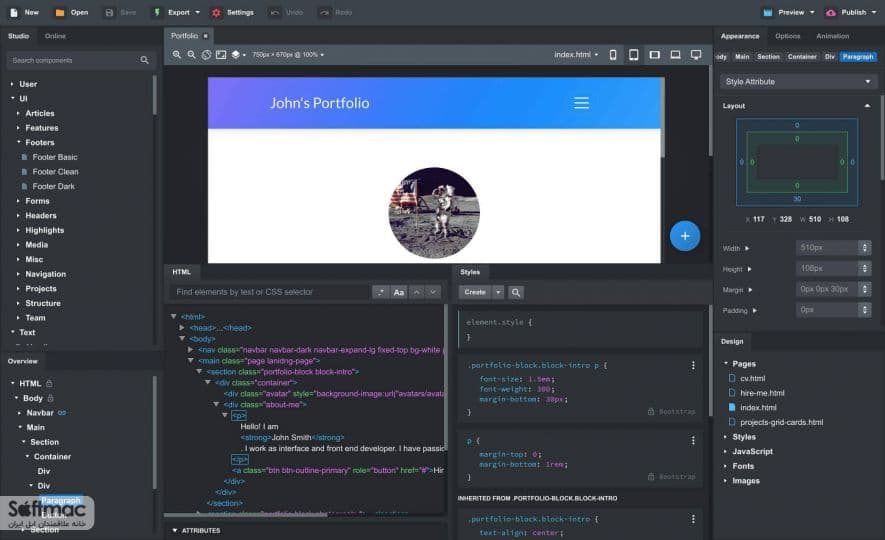Toggle the regex search option in HTML panel
Viewport: 885px width, 540px height.
[381, 292]
